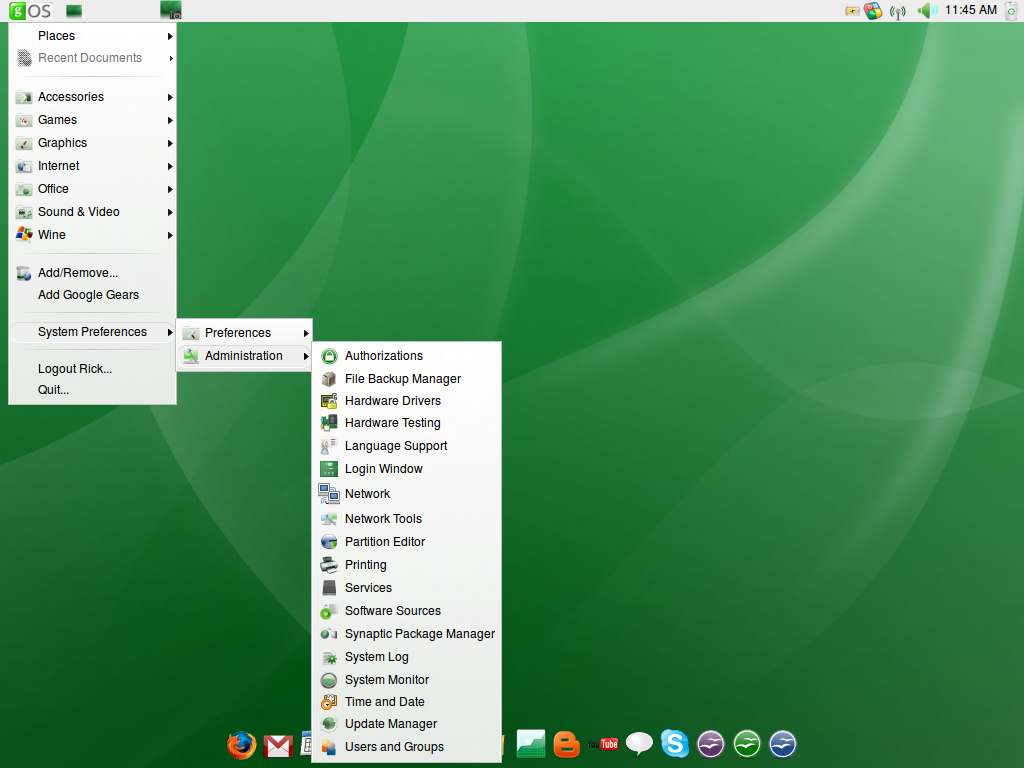
Task: Click the screenshot camera icon in top panel
Action: coord(170,10)
